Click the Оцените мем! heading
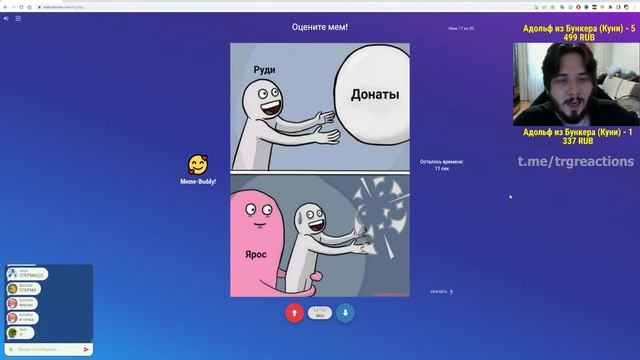 320,27
